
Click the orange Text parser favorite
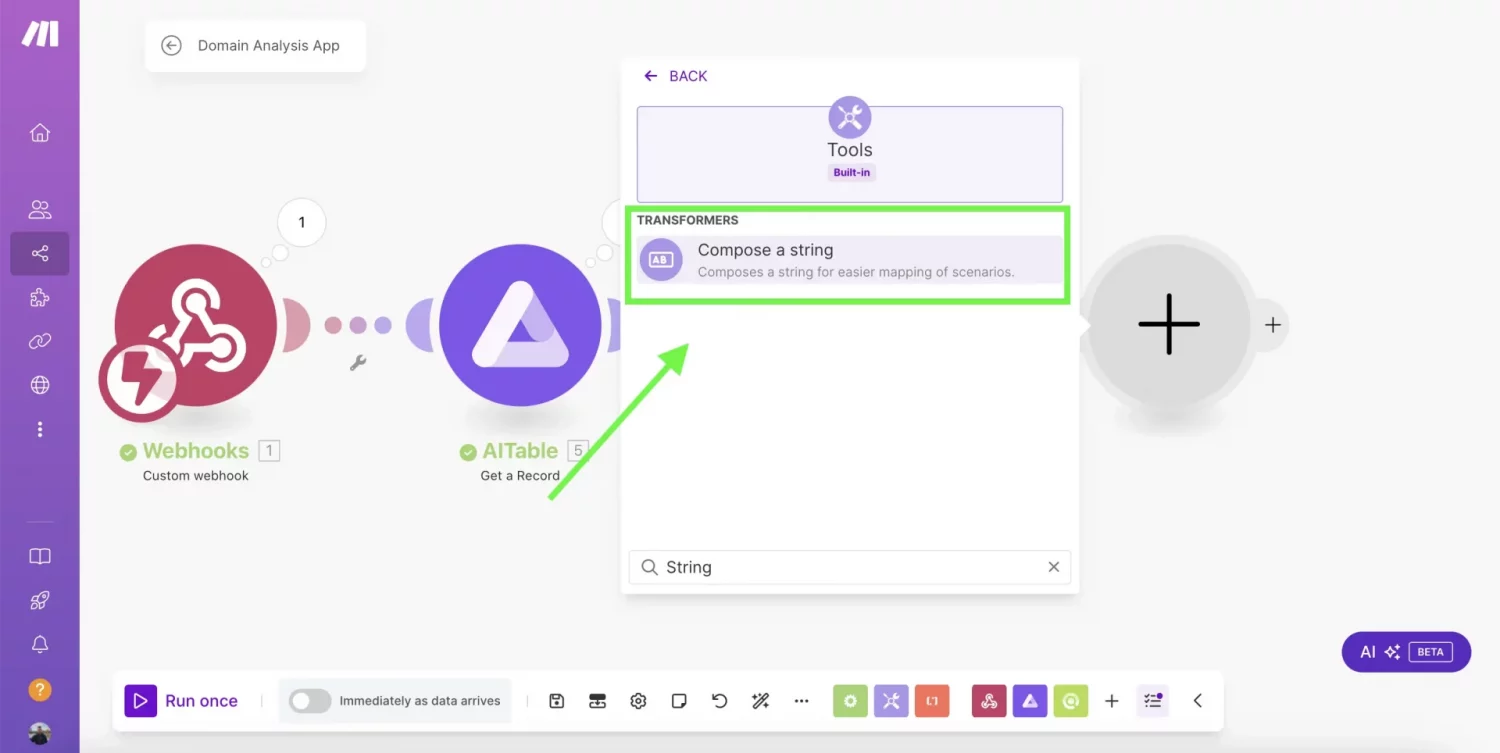(x=931, y=701)
